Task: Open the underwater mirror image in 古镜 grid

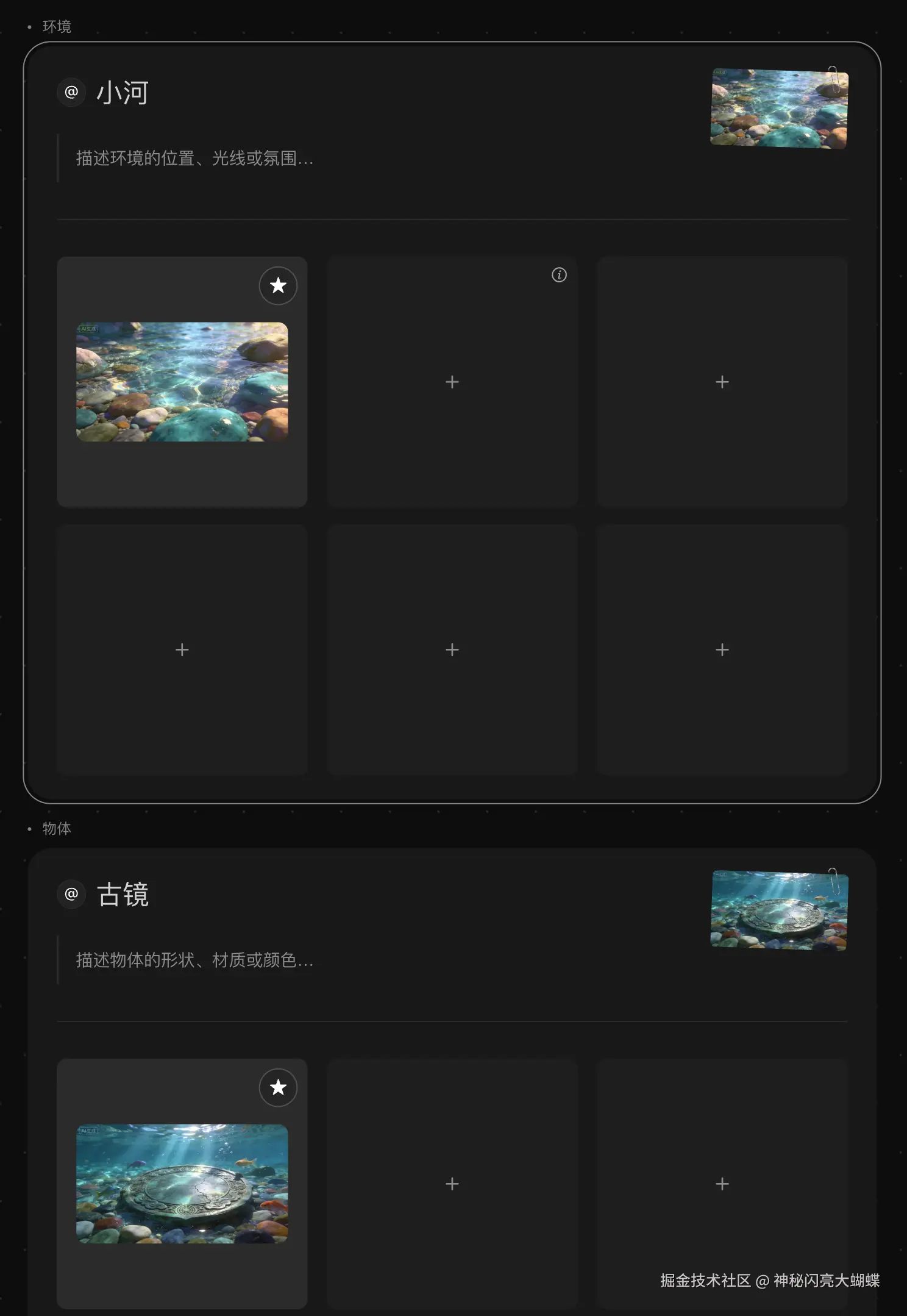Action: (182, 1184)
